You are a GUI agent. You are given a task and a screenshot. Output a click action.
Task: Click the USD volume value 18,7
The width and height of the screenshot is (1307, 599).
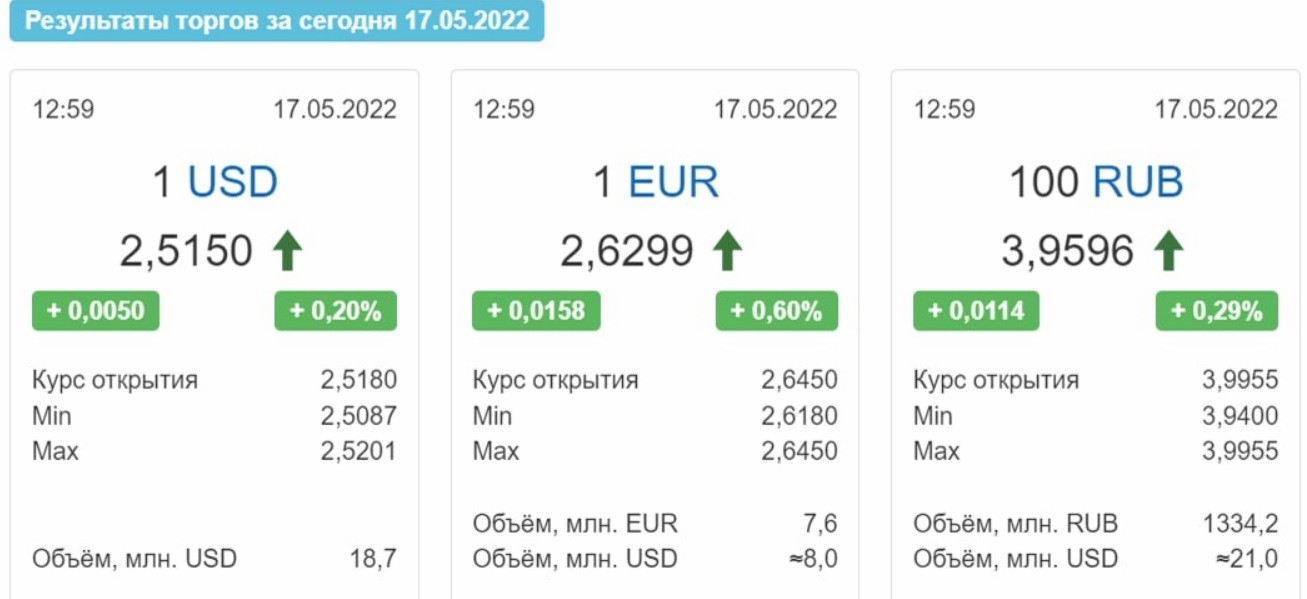pos(373,558)
